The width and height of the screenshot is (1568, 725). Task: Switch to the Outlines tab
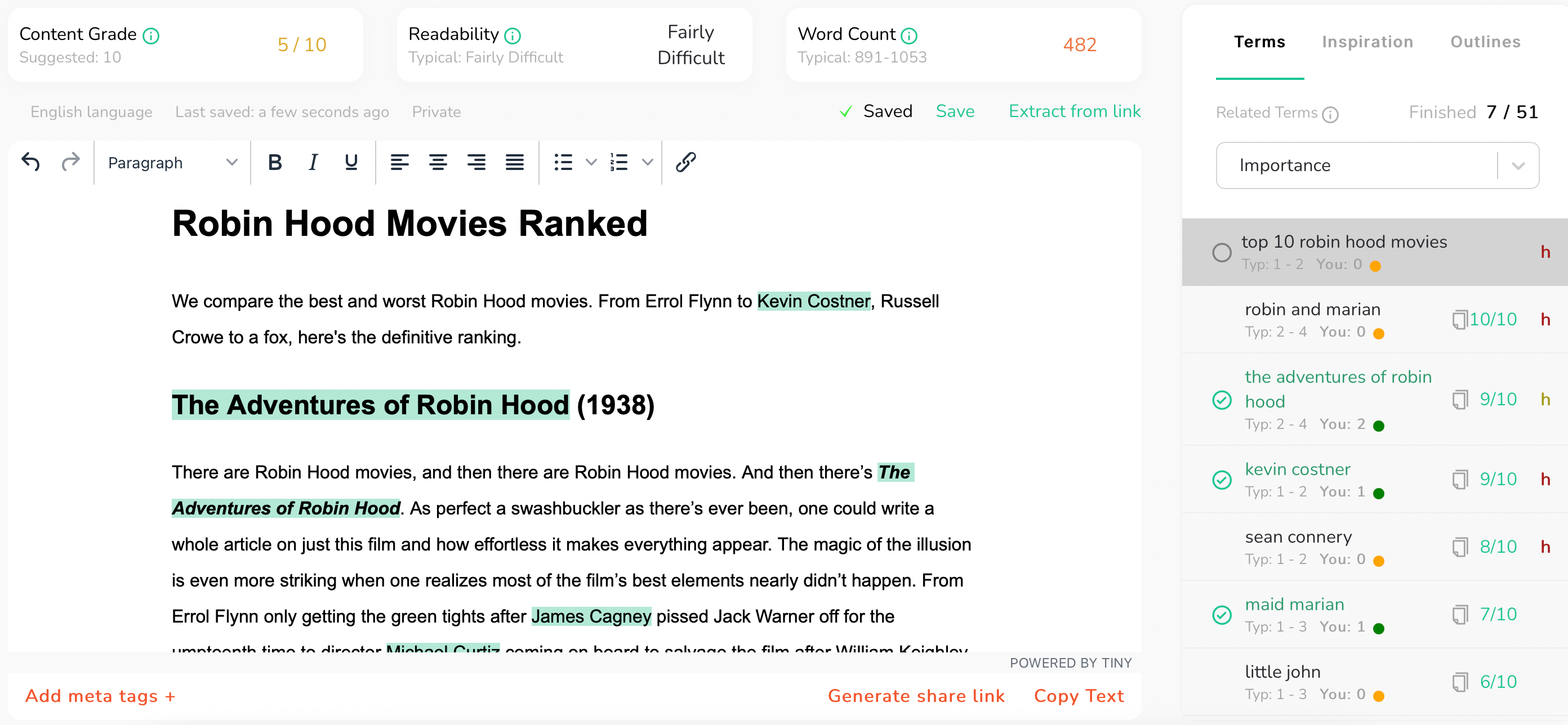[x=1485, y=42]
